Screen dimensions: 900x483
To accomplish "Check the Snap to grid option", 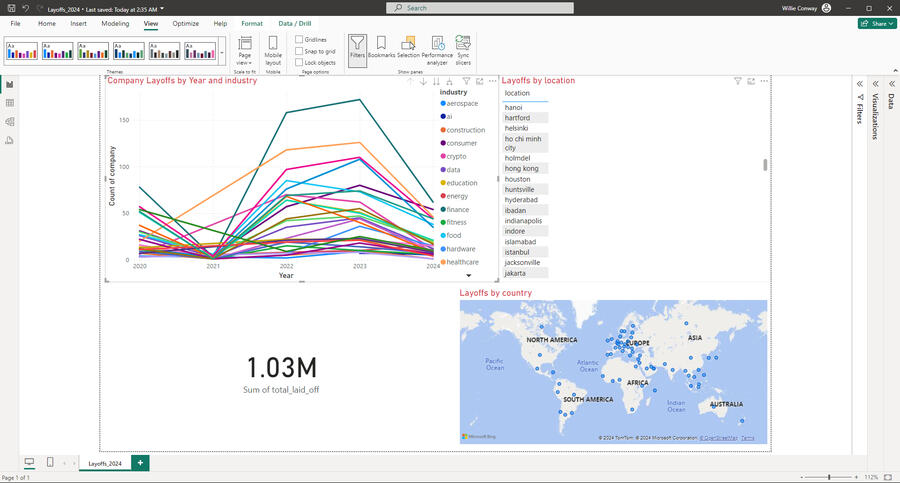I will tap(299, 51).
